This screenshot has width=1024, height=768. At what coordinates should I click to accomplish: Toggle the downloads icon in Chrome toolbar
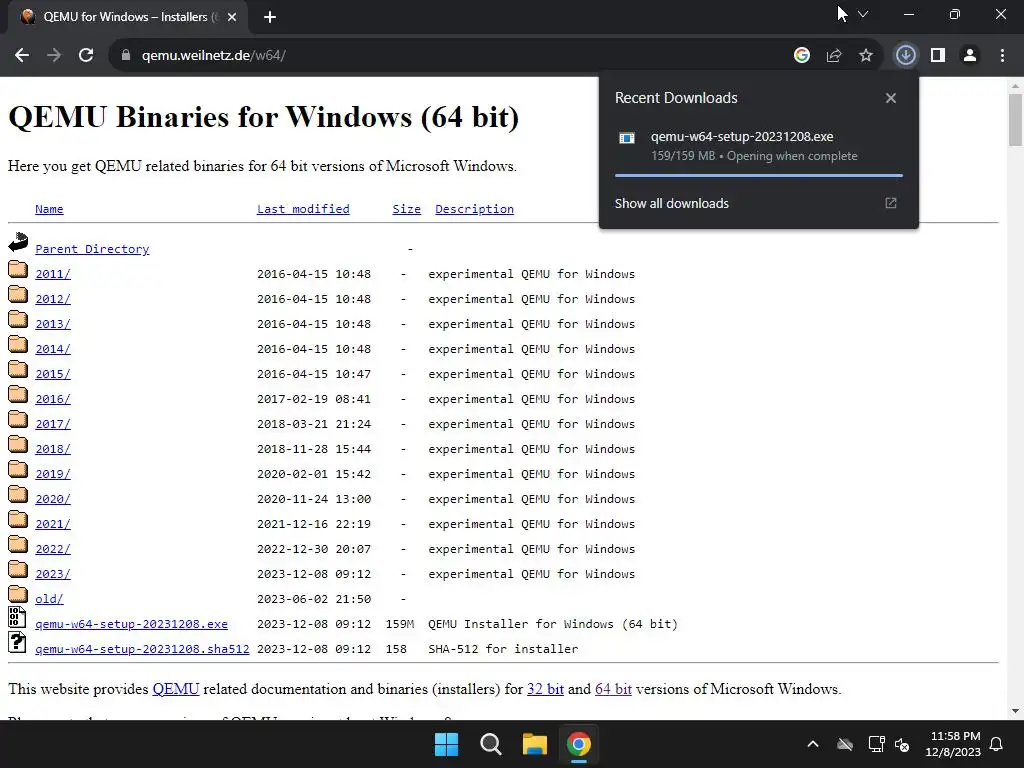coord(905,56)
